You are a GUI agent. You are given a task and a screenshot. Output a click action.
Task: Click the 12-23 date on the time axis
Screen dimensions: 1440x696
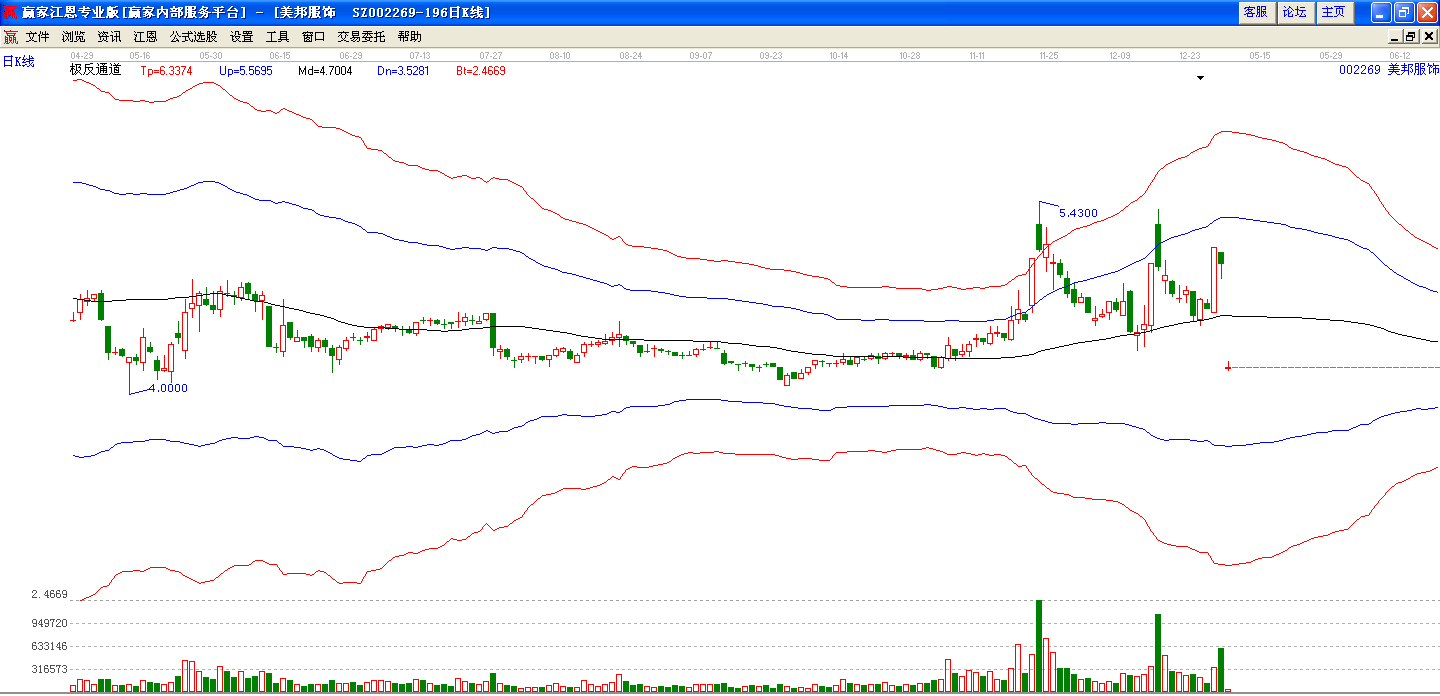coord(1189,56)
